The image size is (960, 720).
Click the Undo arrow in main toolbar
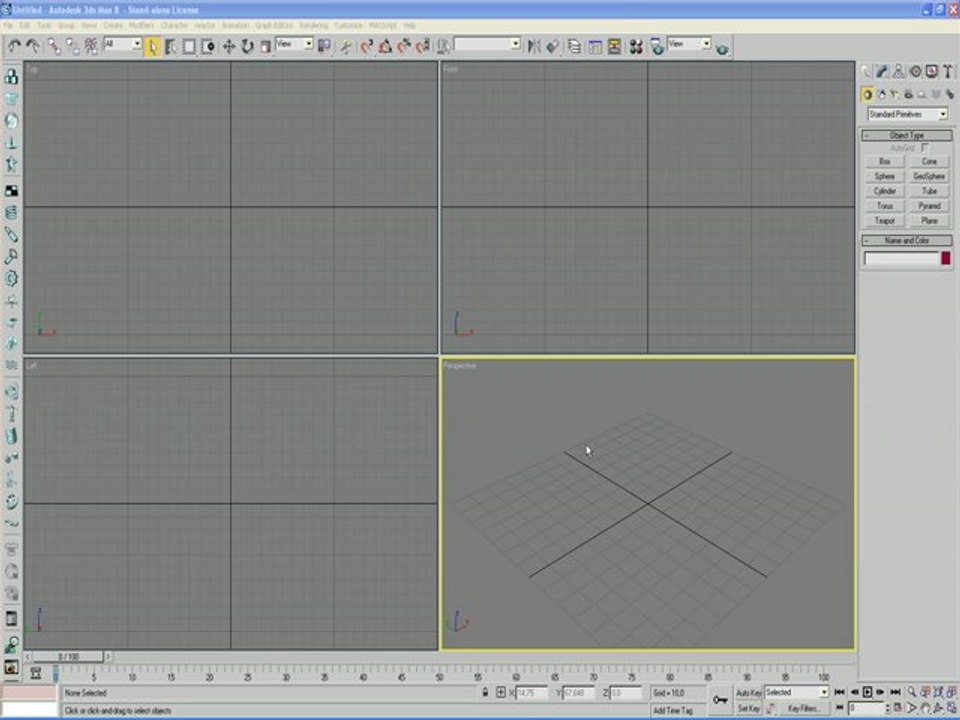13,47
